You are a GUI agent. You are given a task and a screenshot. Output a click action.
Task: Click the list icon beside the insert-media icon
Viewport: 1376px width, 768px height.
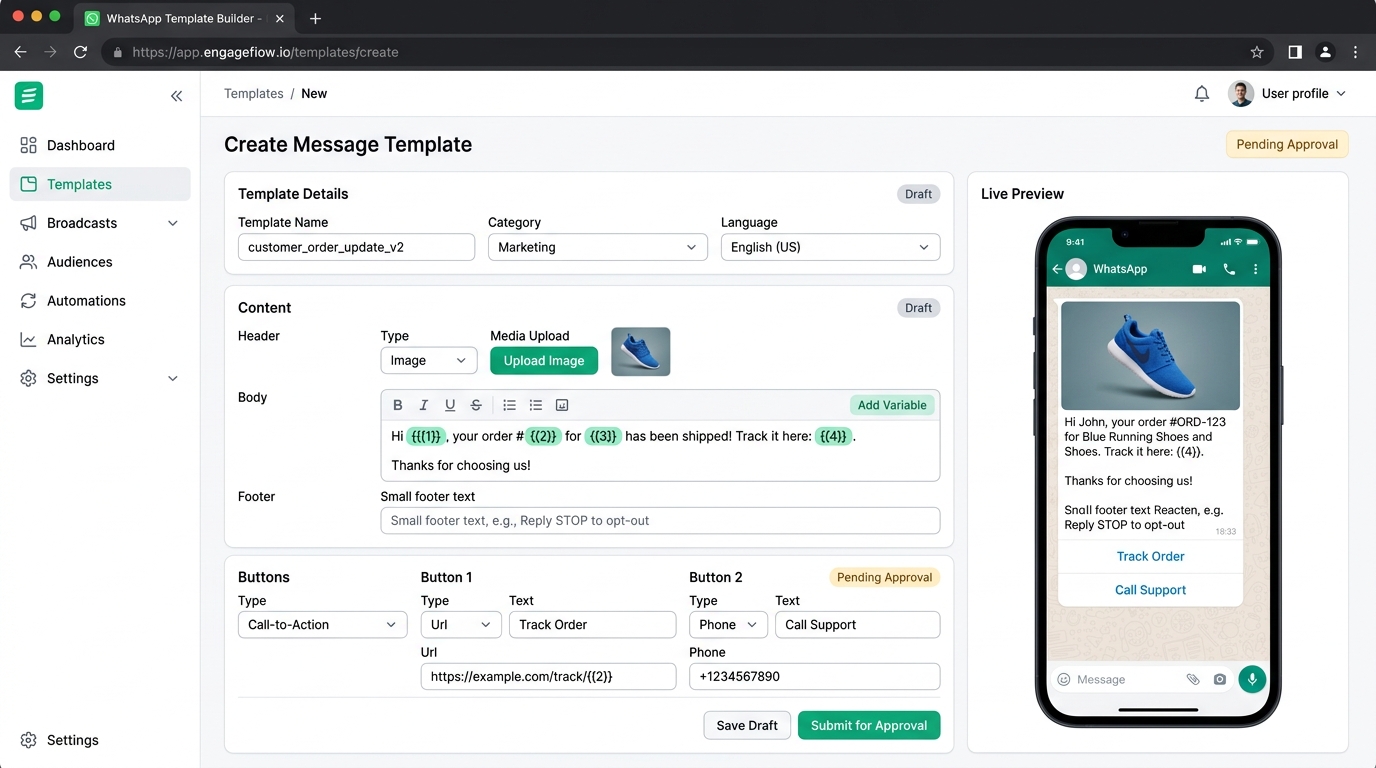(x=536, y=405)
